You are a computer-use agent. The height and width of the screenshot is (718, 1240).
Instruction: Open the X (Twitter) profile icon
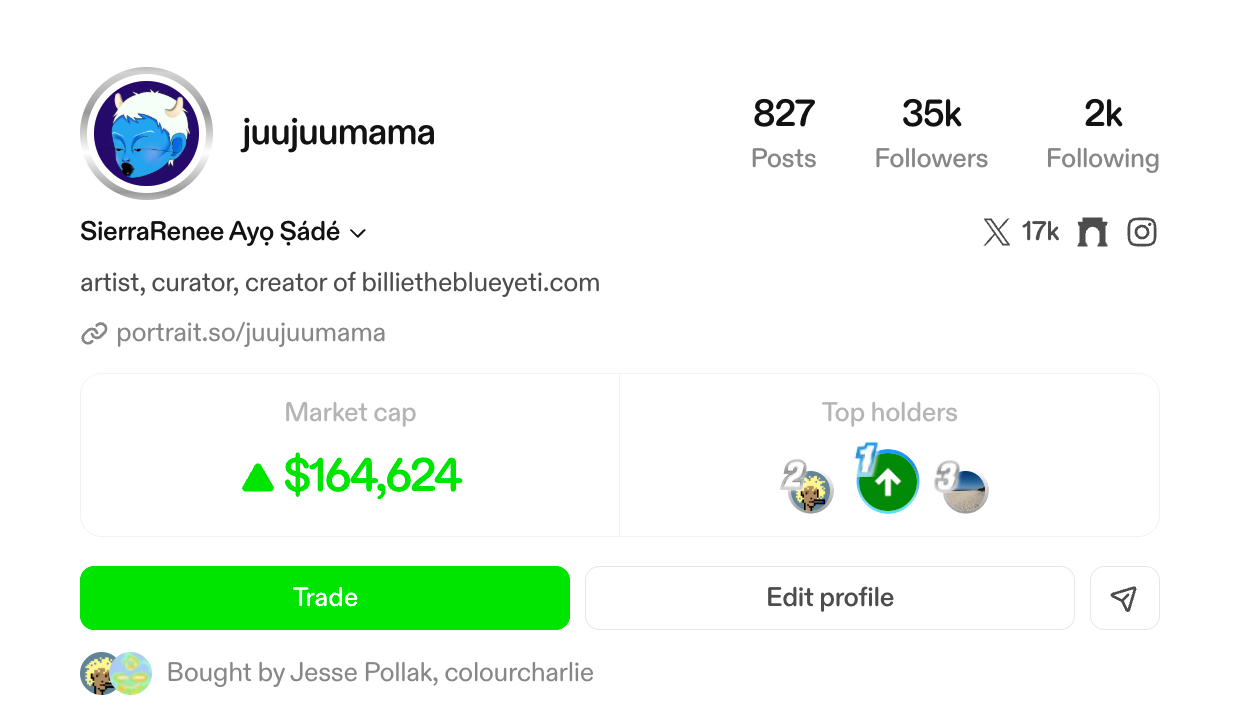click(x=996, y=233)
